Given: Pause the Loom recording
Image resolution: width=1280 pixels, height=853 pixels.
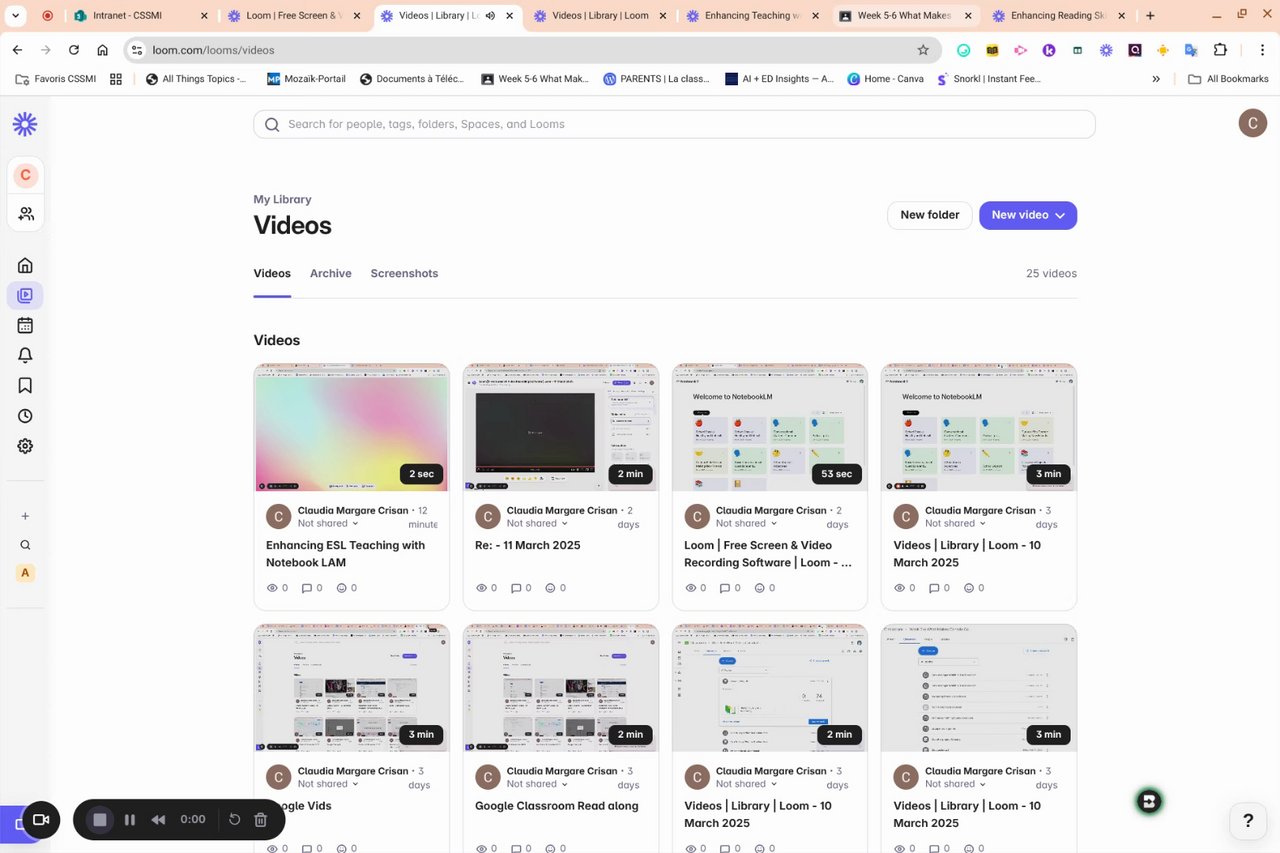Looking at the screenshot, I should click(130, 820).
